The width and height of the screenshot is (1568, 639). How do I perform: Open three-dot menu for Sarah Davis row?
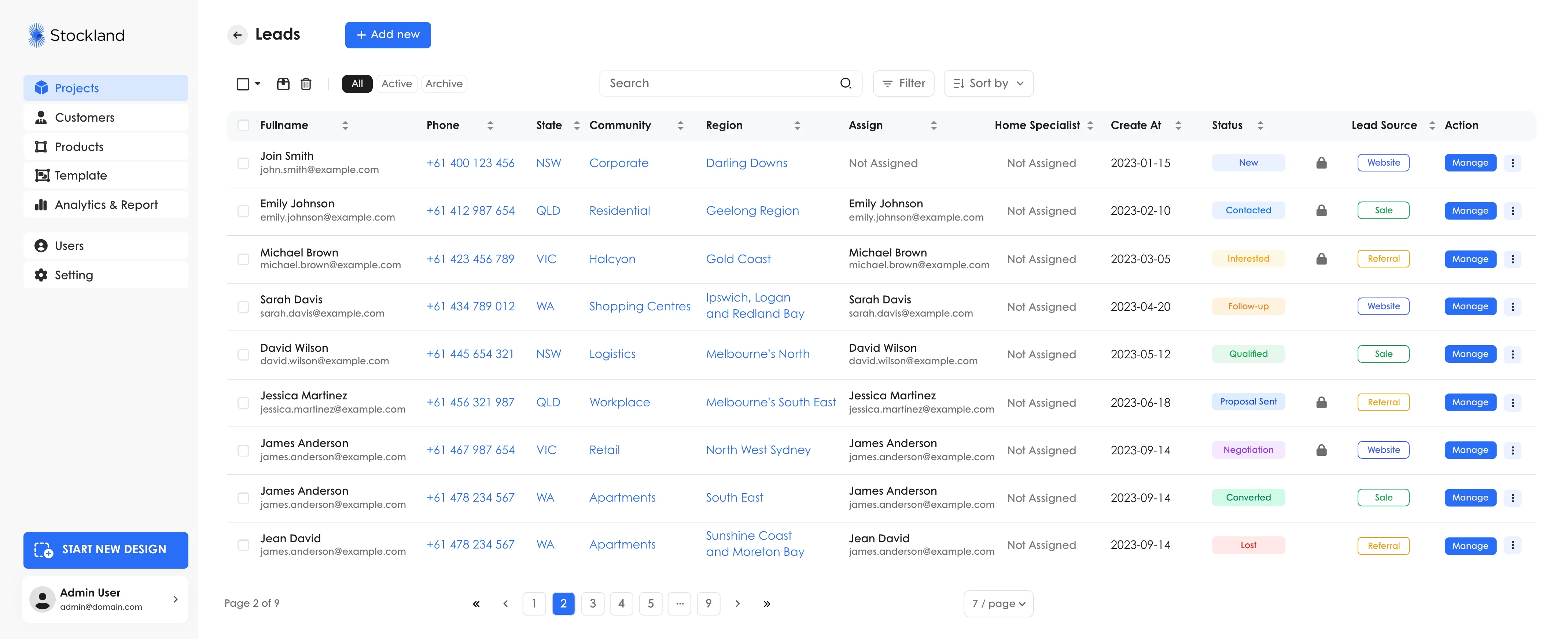pos(1513,307)
